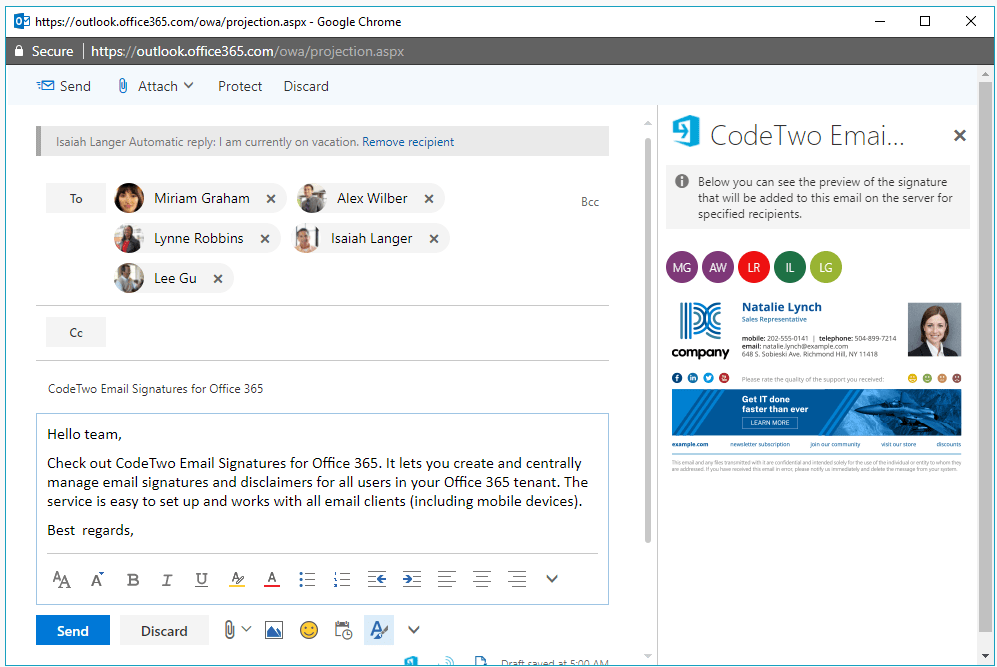Toggle underline formatting
Screen dimensions: 997x667
click(x=202, y=579)
